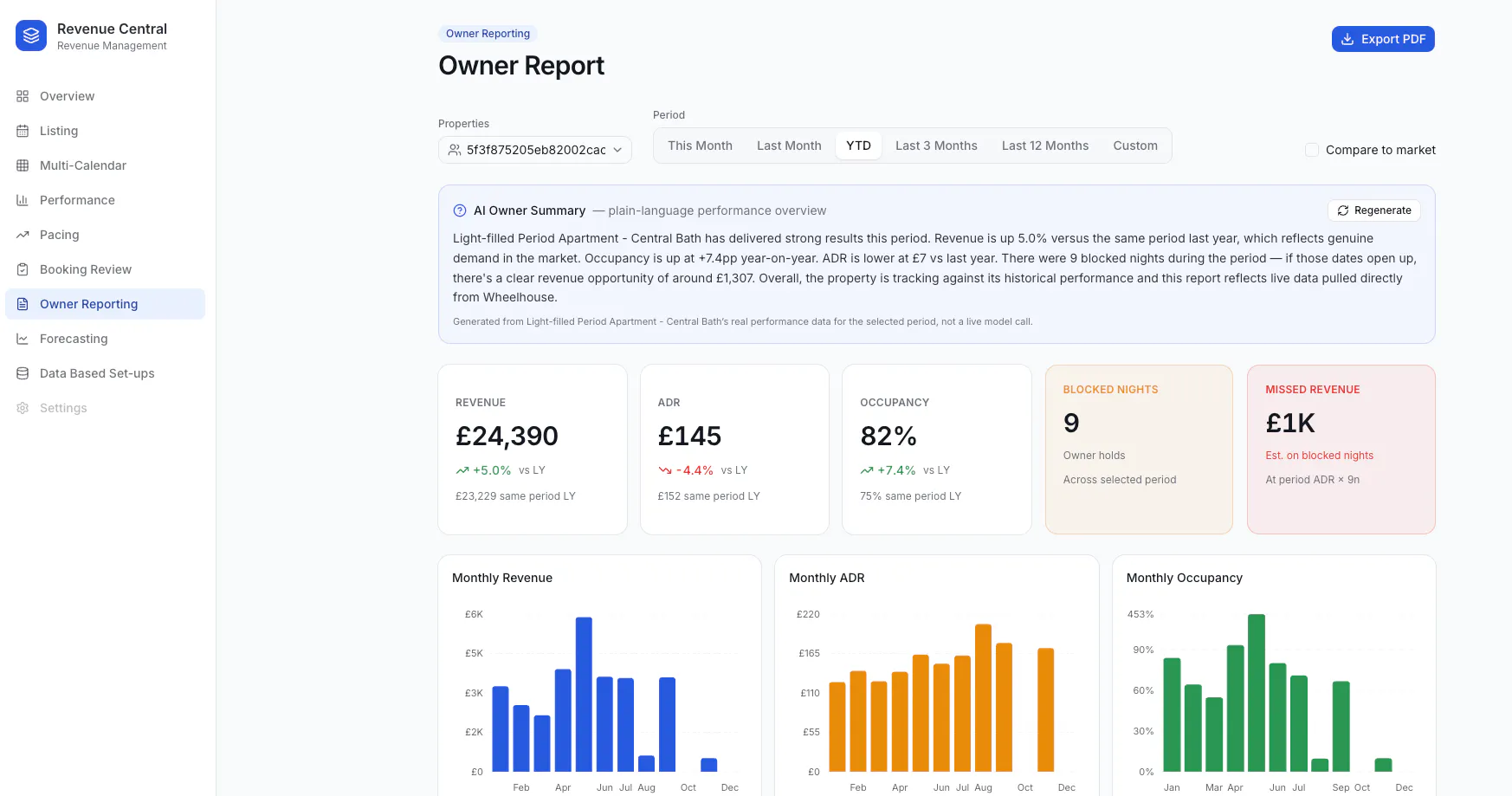Image resolution: width=1512 pixels, height=796 pixels.
Task: Choose the Custom period tab
Action: pos(1135,146)
